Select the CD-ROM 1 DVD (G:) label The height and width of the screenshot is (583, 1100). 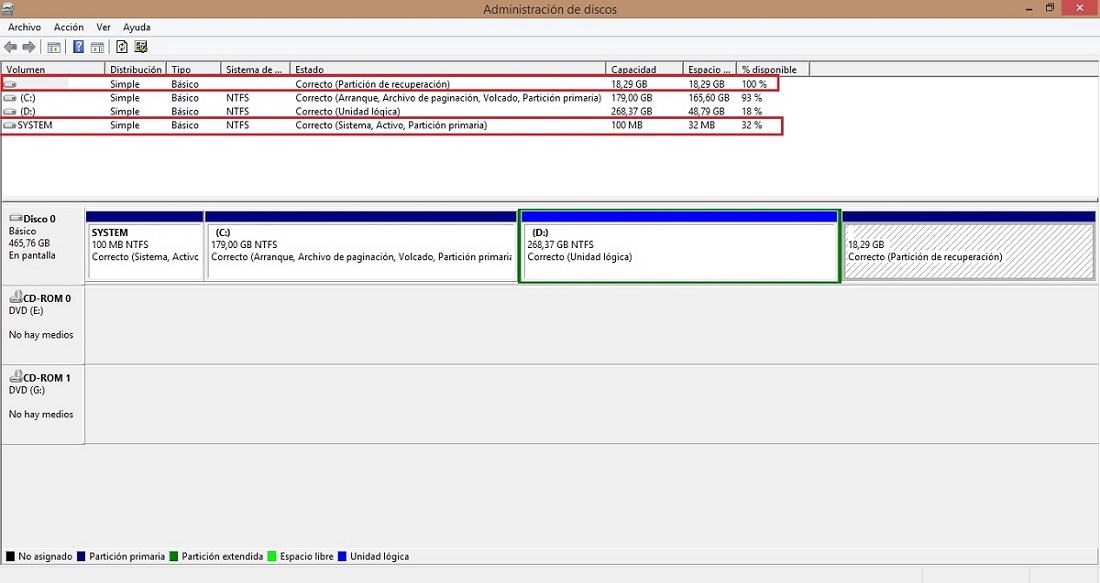point(43,403)
